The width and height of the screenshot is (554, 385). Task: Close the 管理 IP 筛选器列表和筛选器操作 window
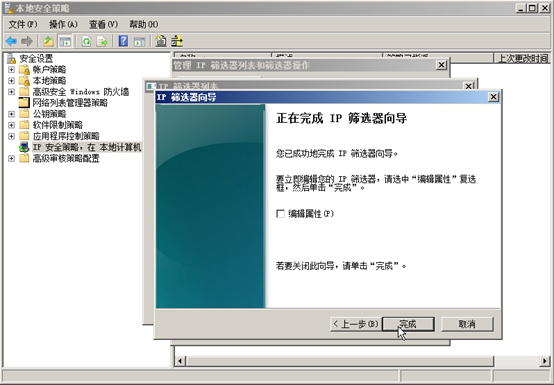[x=441, y=65]
